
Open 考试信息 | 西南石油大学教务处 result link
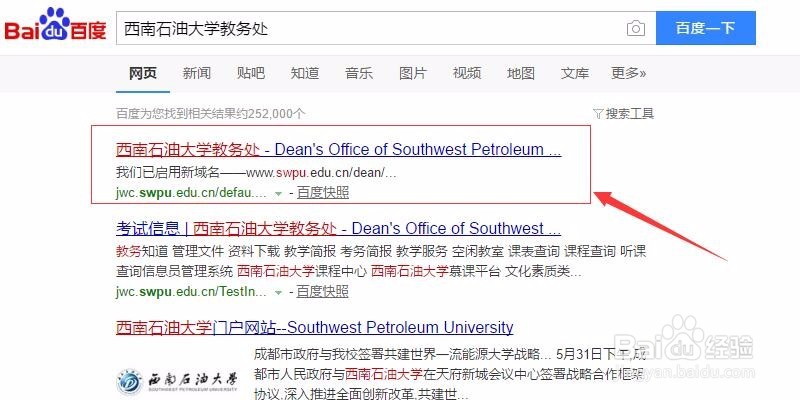point(338,228)
